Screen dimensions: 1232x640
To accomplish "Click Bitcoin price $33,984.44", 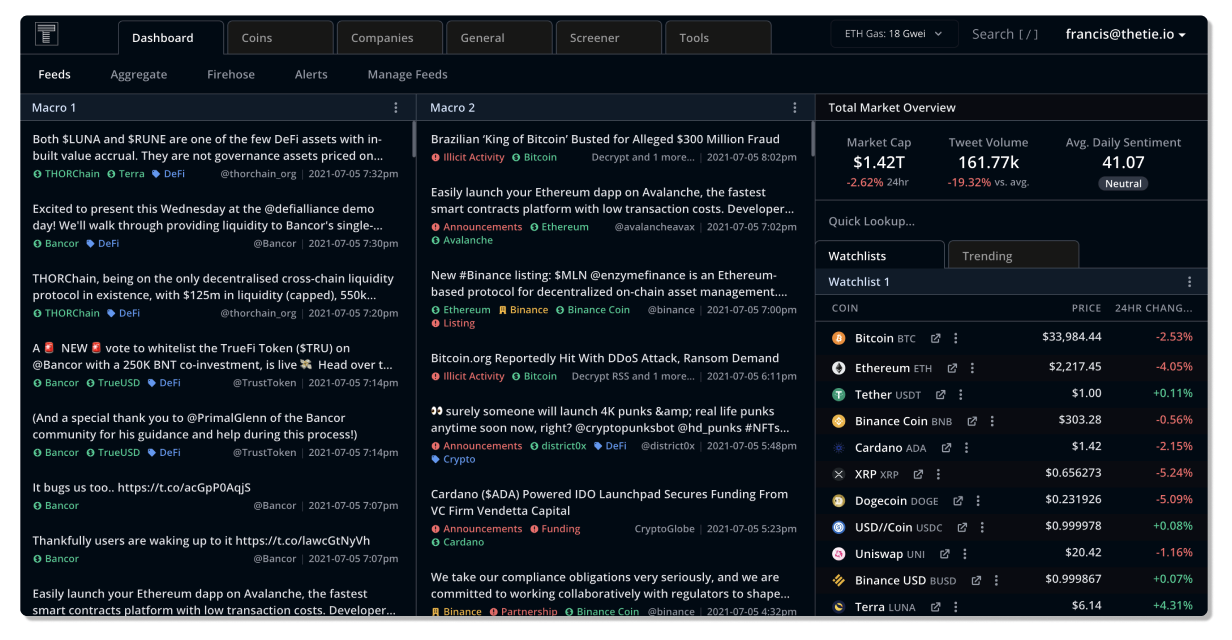I will pos(1071,338).
